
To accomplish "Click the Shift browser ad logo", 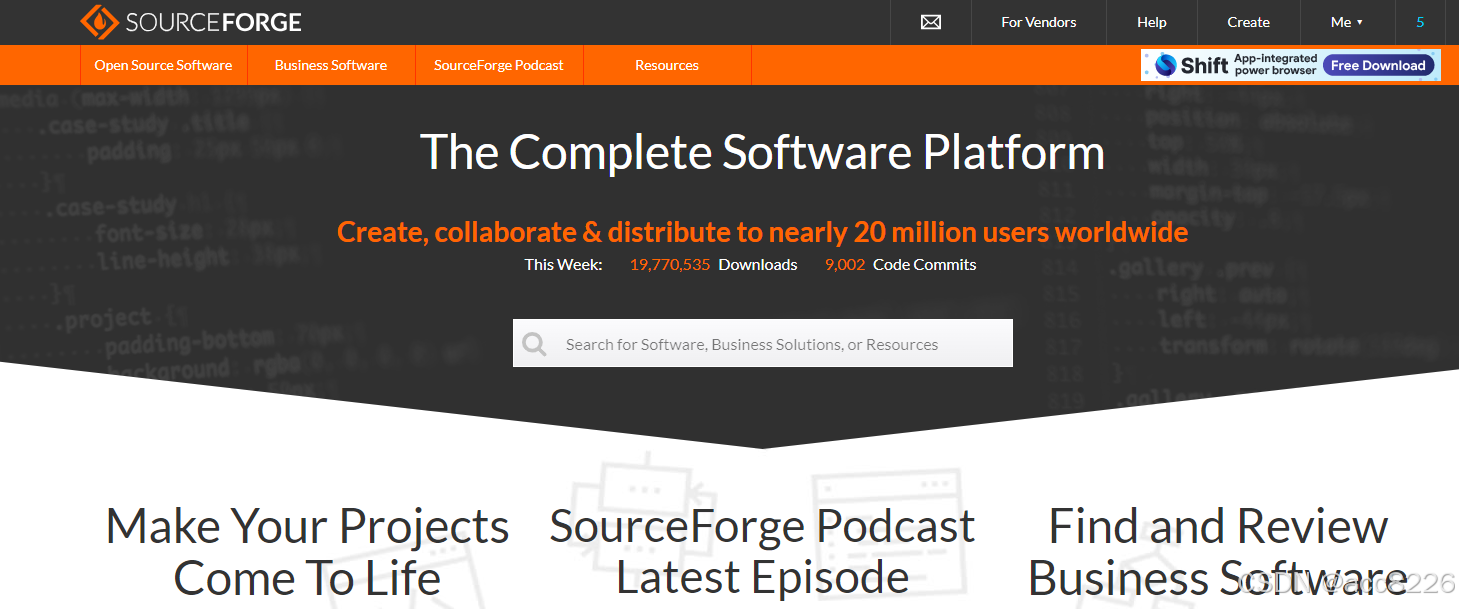I will (1191, 65).
